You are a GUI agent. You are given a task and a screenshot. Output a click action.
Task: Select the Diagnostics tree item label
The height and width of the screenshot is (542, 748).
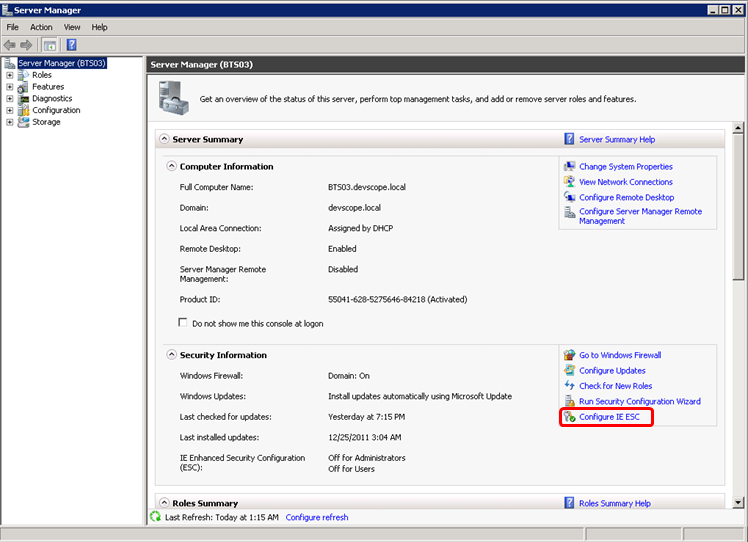(x=52, y=98)
